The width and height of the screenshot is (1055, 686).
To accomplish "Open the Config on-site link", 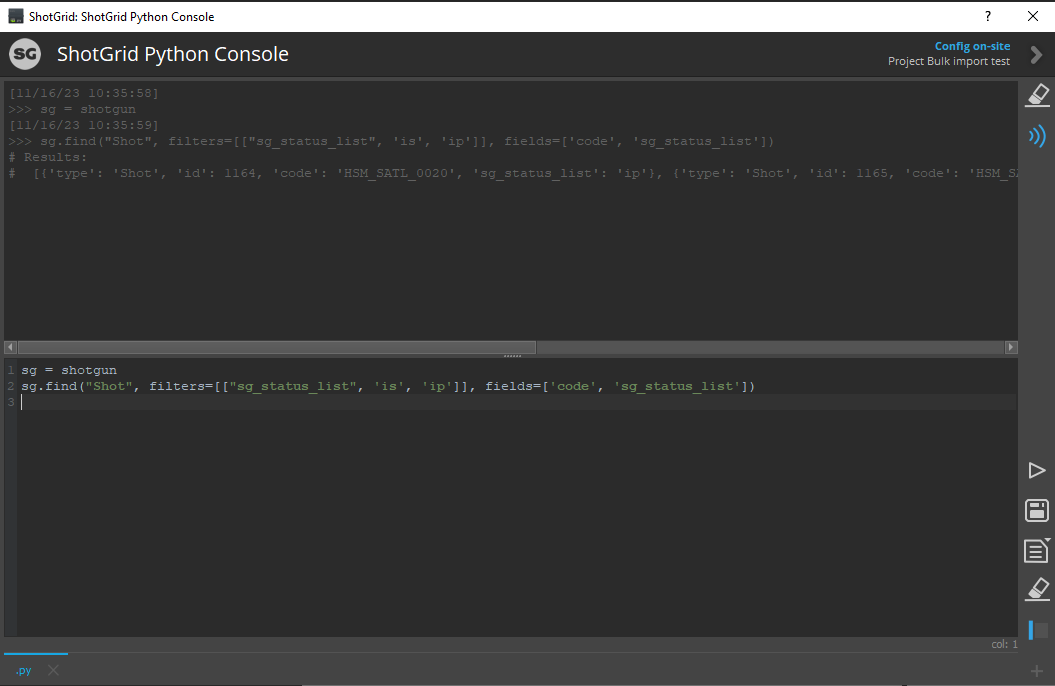I will 972,45.
